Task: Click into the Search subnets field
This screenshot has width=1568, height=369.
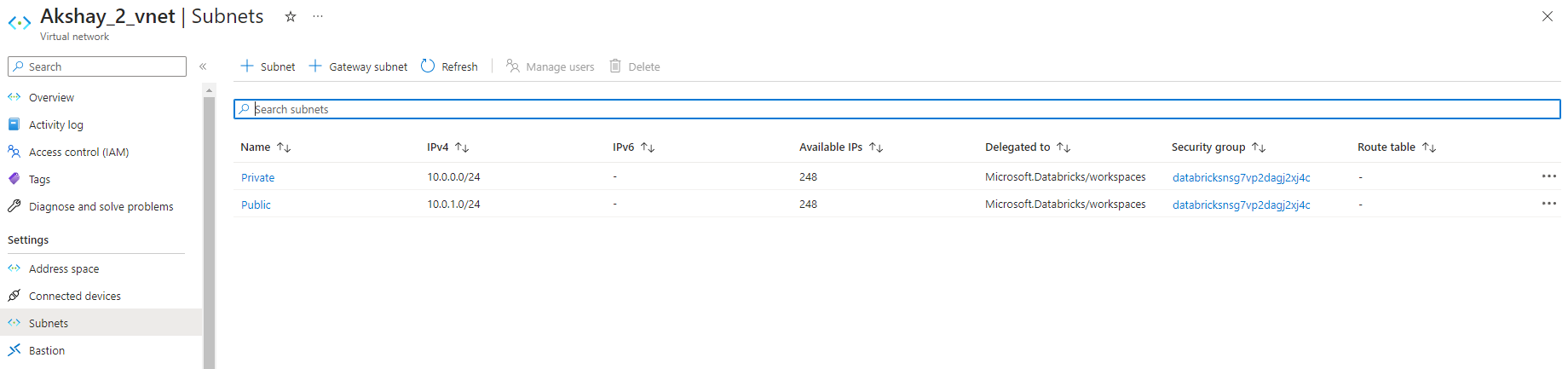Action: point(896,109)
